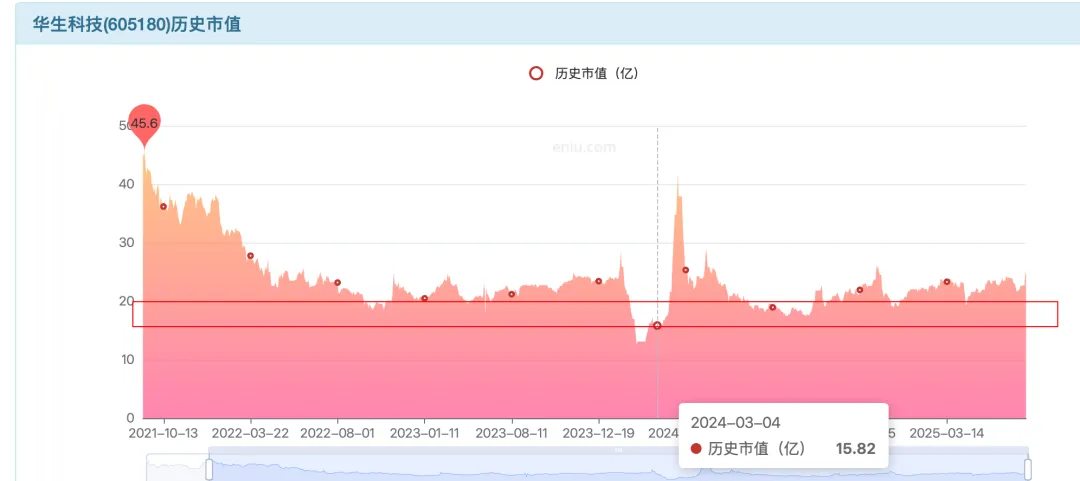Click the right handle of zoom slider
Image resolution: width=1080 pixels, height=481 pixels.
(x=1028, y=469)
